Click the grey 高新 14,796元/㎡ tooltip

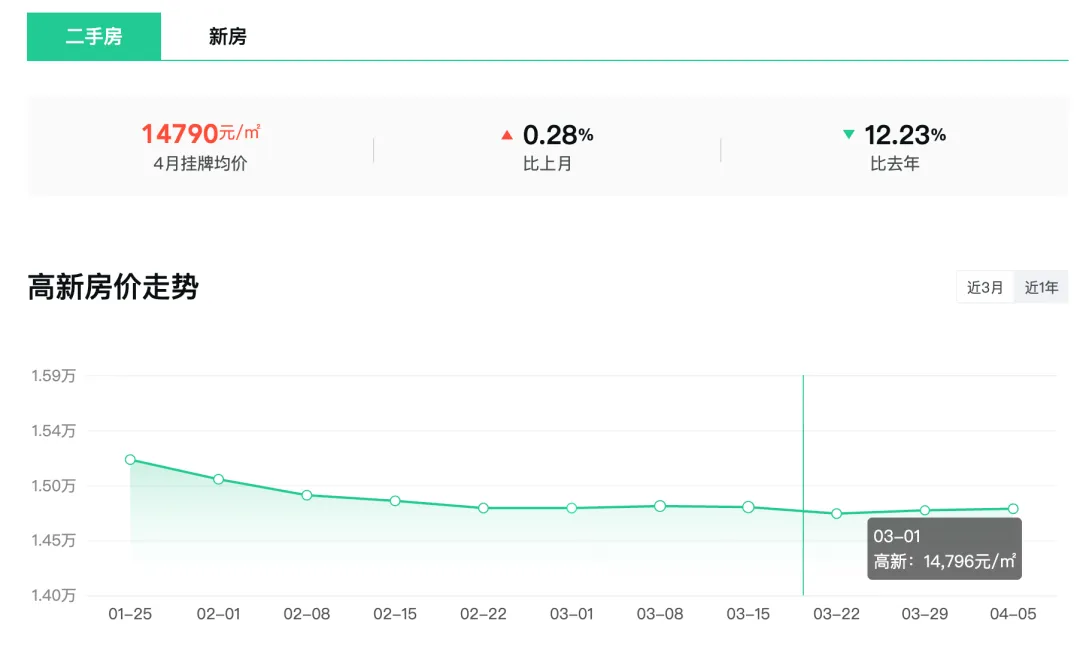click(944, 549)
